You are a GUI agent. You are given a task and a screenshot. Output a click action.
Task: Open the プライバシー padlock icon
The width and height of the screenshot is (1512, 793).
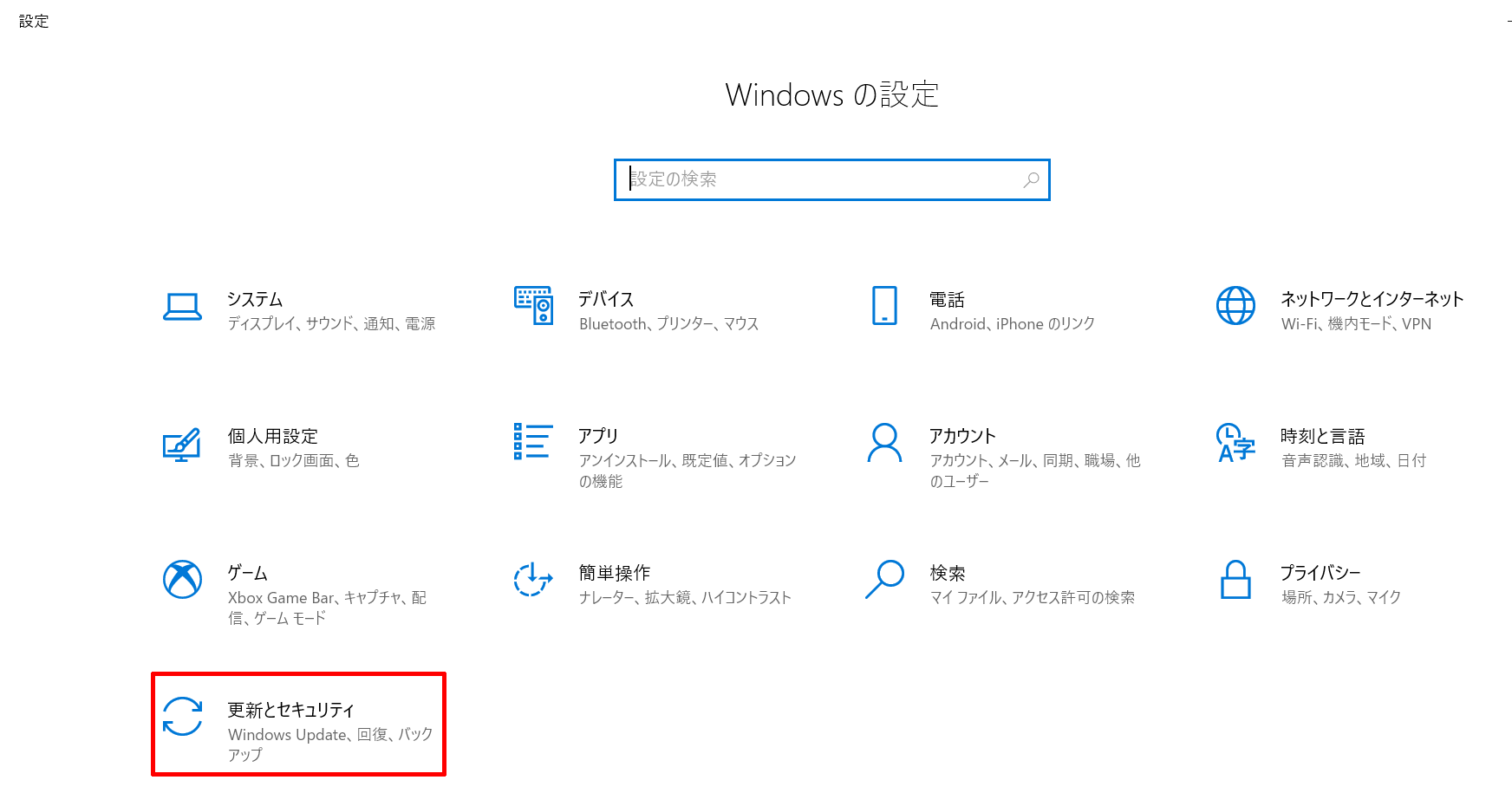(x=1235, y=579)
